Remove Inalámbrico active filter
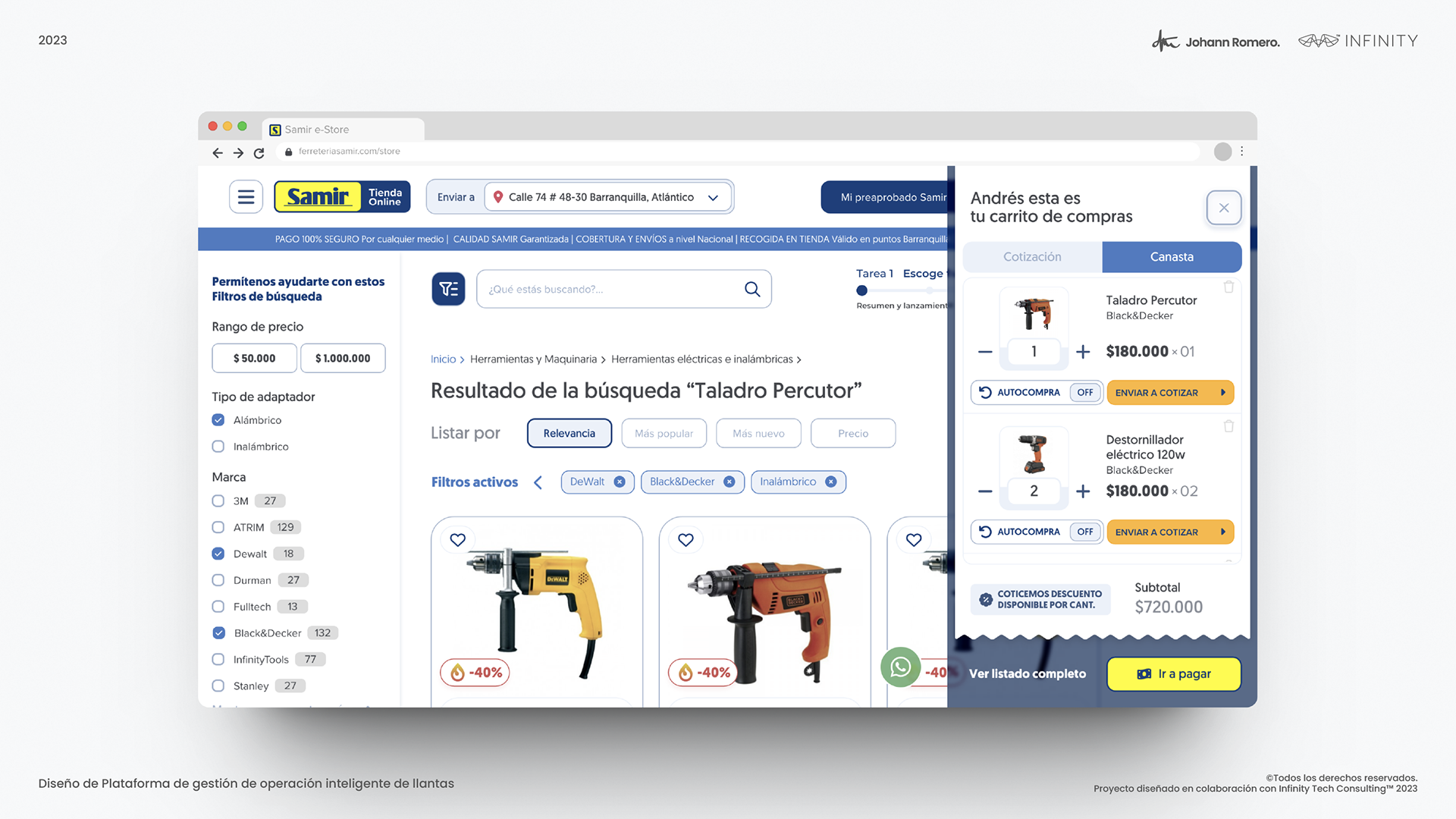 830,482
